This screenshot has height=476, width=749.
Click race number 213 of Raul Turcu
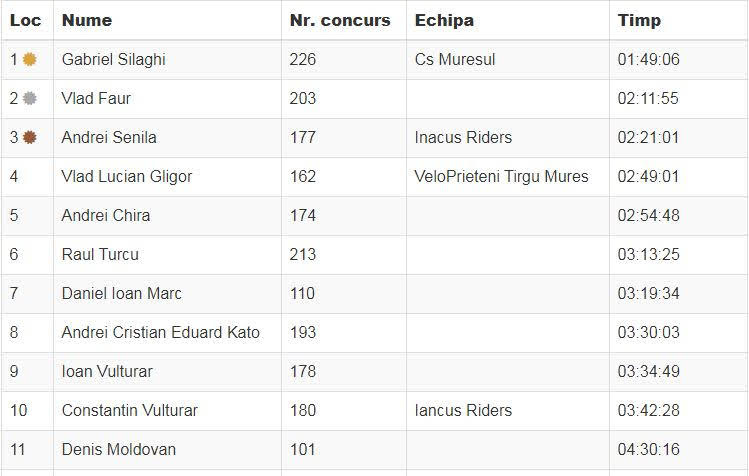(302, 254)
